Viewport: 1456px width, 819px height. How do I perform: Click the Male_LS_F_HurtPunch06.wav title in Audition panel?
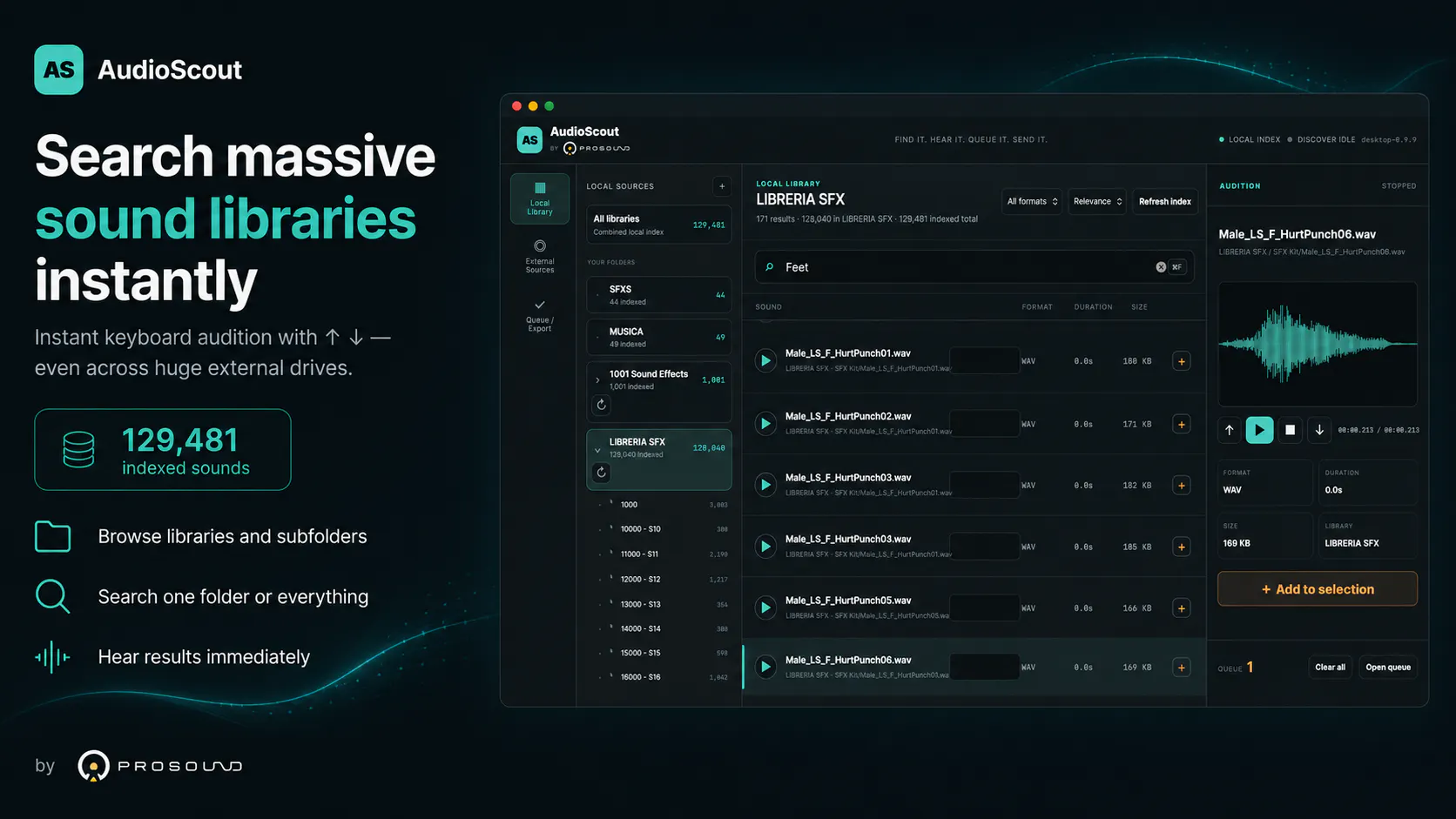[x=1298, y=234]
